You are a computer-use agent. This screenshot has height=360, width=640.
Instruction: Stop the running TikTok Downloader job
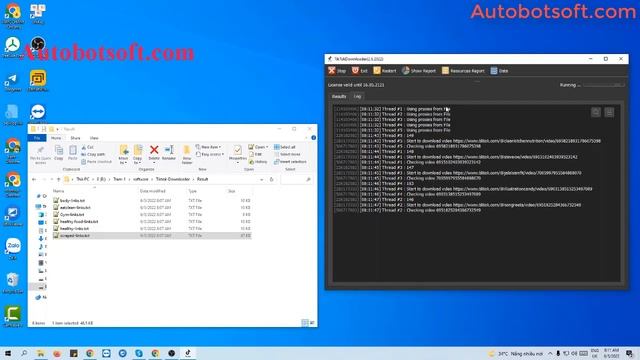tap(337, 71)
